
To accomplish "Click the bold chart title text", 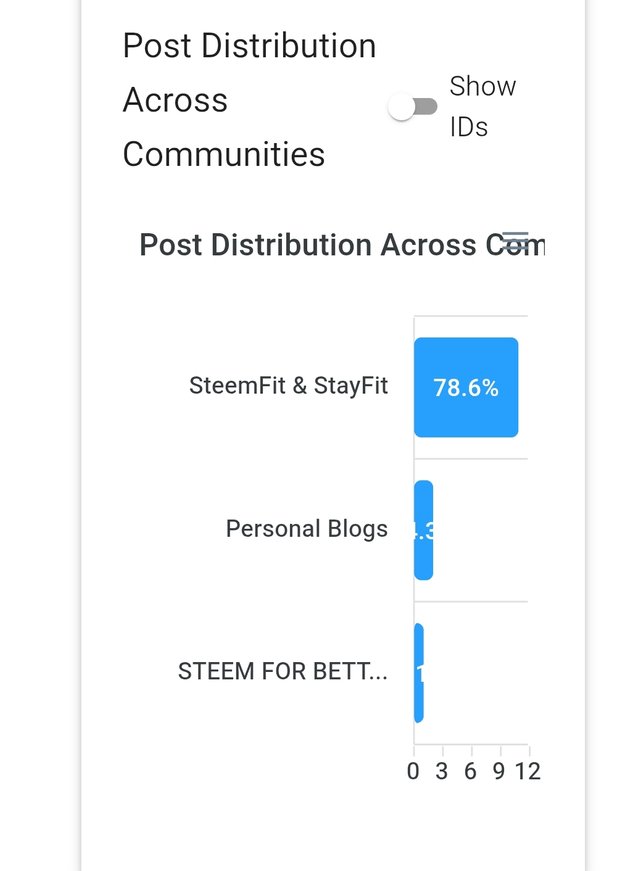I will pos(342,245).
